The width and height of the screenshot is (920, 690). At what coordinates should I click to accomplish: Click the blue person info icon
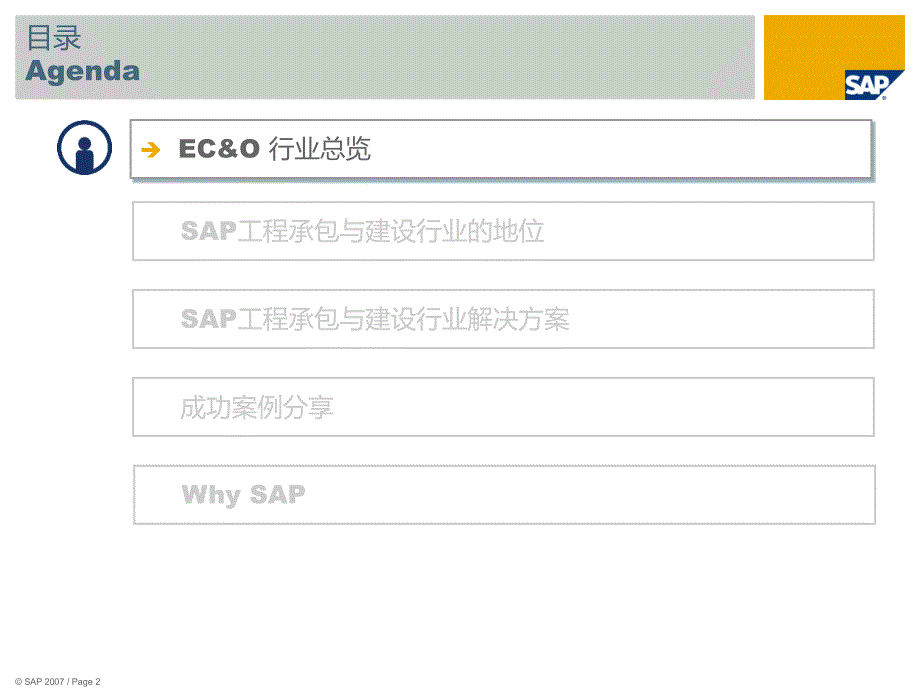84,148
